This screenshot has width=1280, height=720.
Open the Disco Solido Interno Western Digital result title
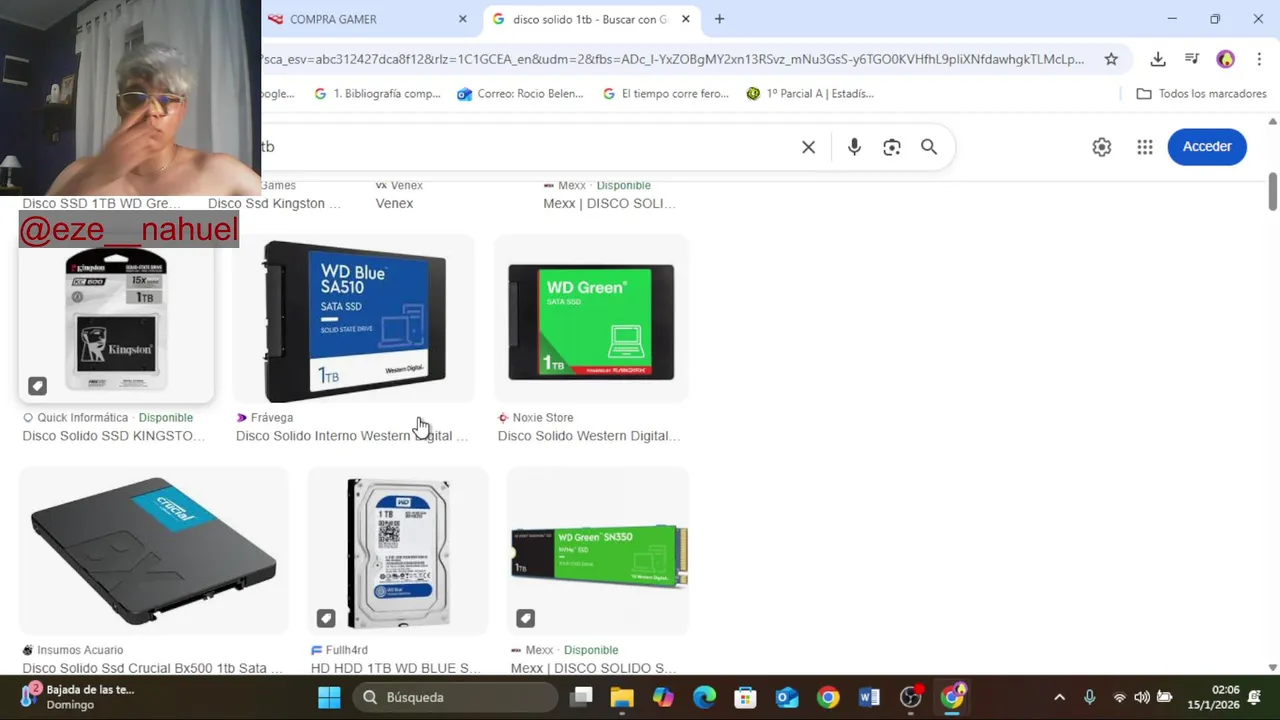(x=352, y=436)
